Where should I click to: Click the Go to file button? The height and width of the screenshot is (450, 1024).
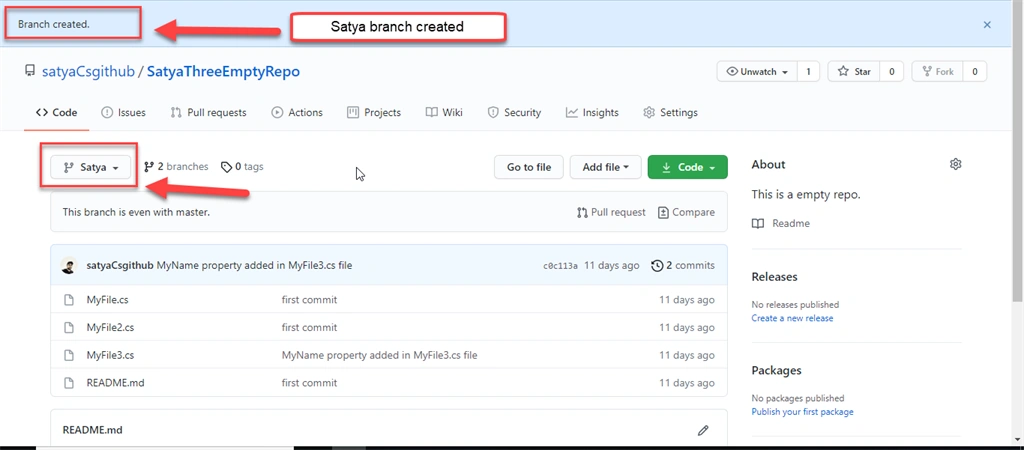tap(529, 167)
